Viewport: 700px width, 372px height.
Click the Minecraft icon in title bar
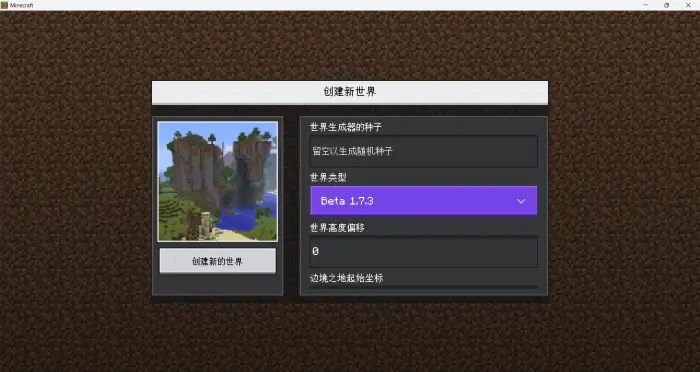(4, 5)
